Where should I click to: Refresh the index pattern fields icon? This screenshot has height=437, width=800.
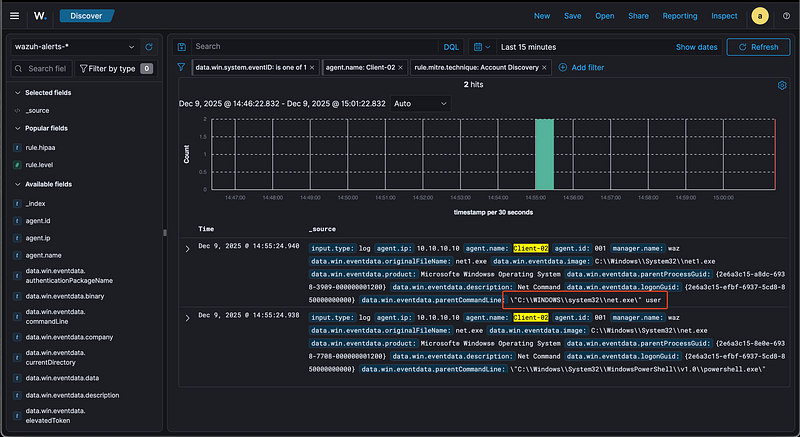tap(149, 47)
